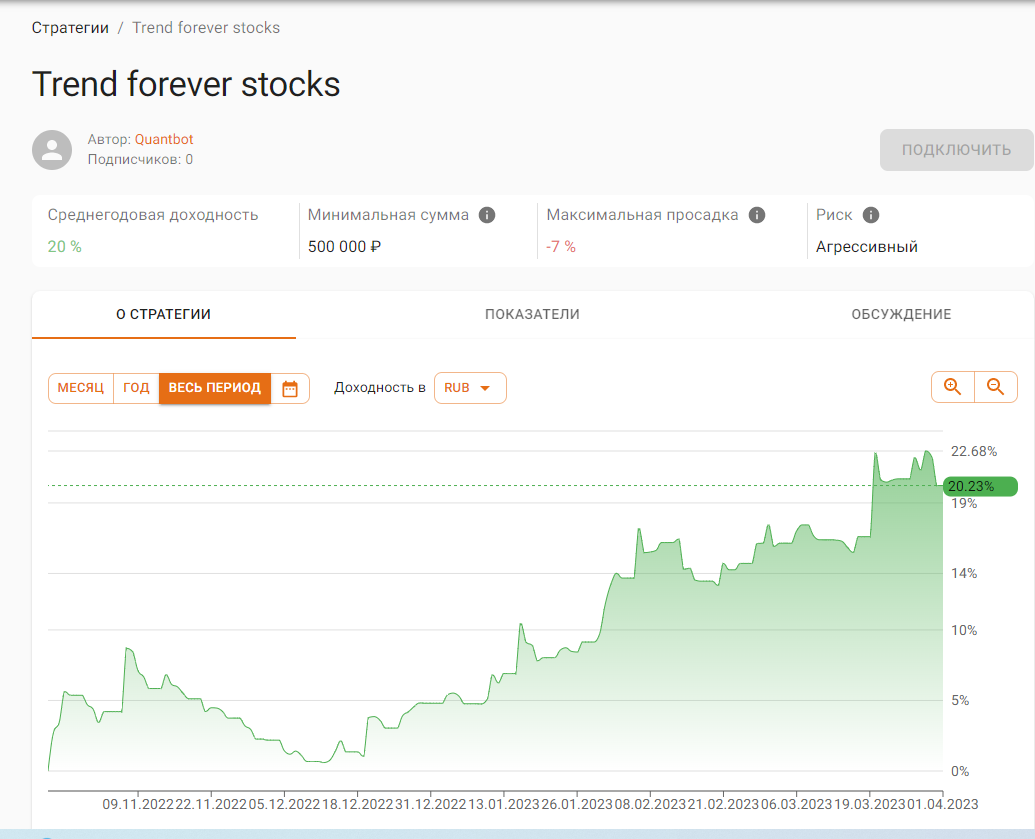Zoom in on the chart

pyautogui.click(x=952, y=387)
